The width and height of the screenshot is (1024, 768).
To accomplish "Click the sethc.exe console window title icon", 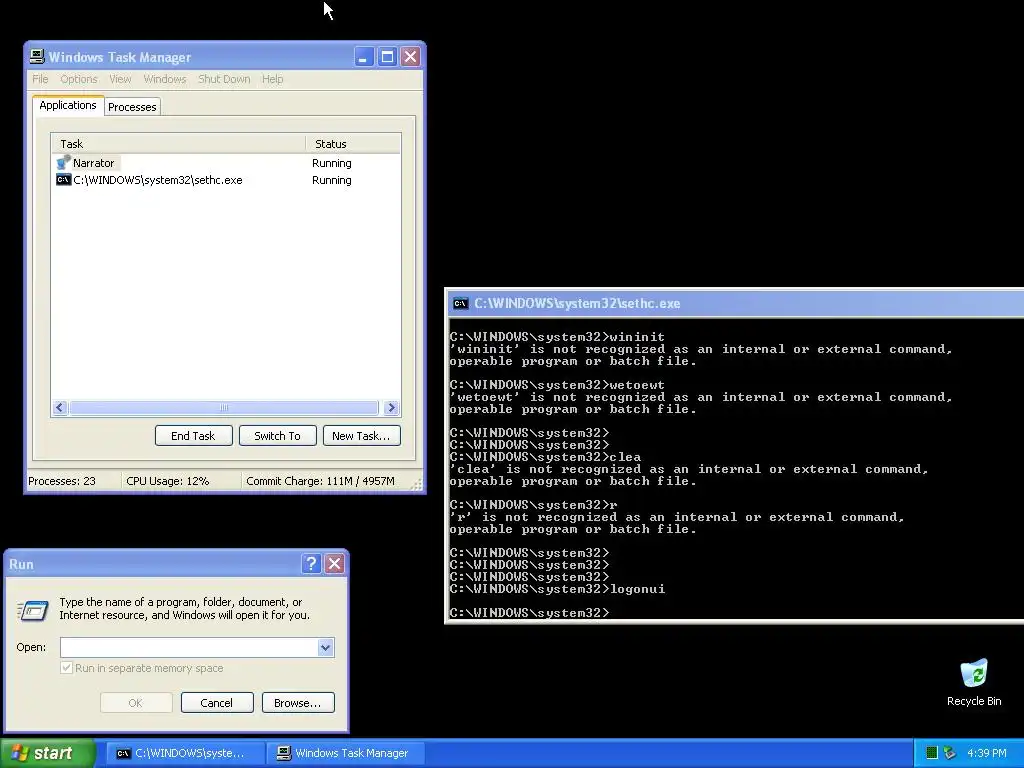I will (460, 303).
